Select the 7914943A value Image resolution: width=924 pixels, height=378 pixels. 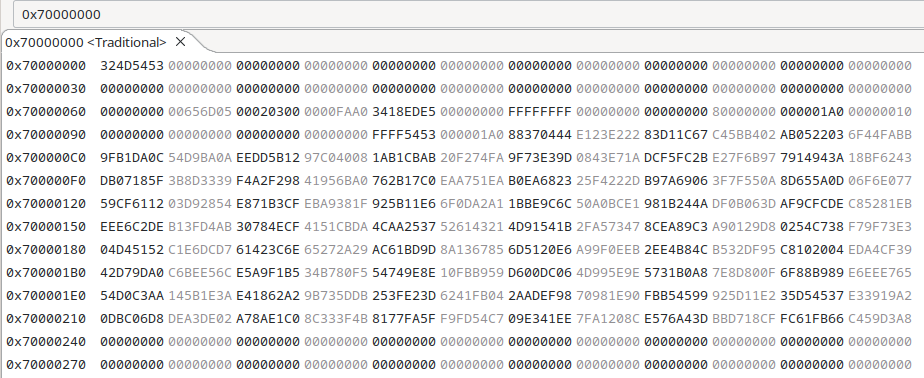coord(812,157)
